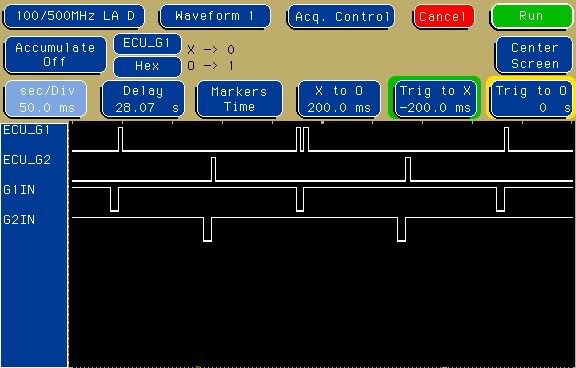Viewport: 576px width, 368px height.
Task: Select the Delay 28.07 s field
Action: [x=143, y=99]
